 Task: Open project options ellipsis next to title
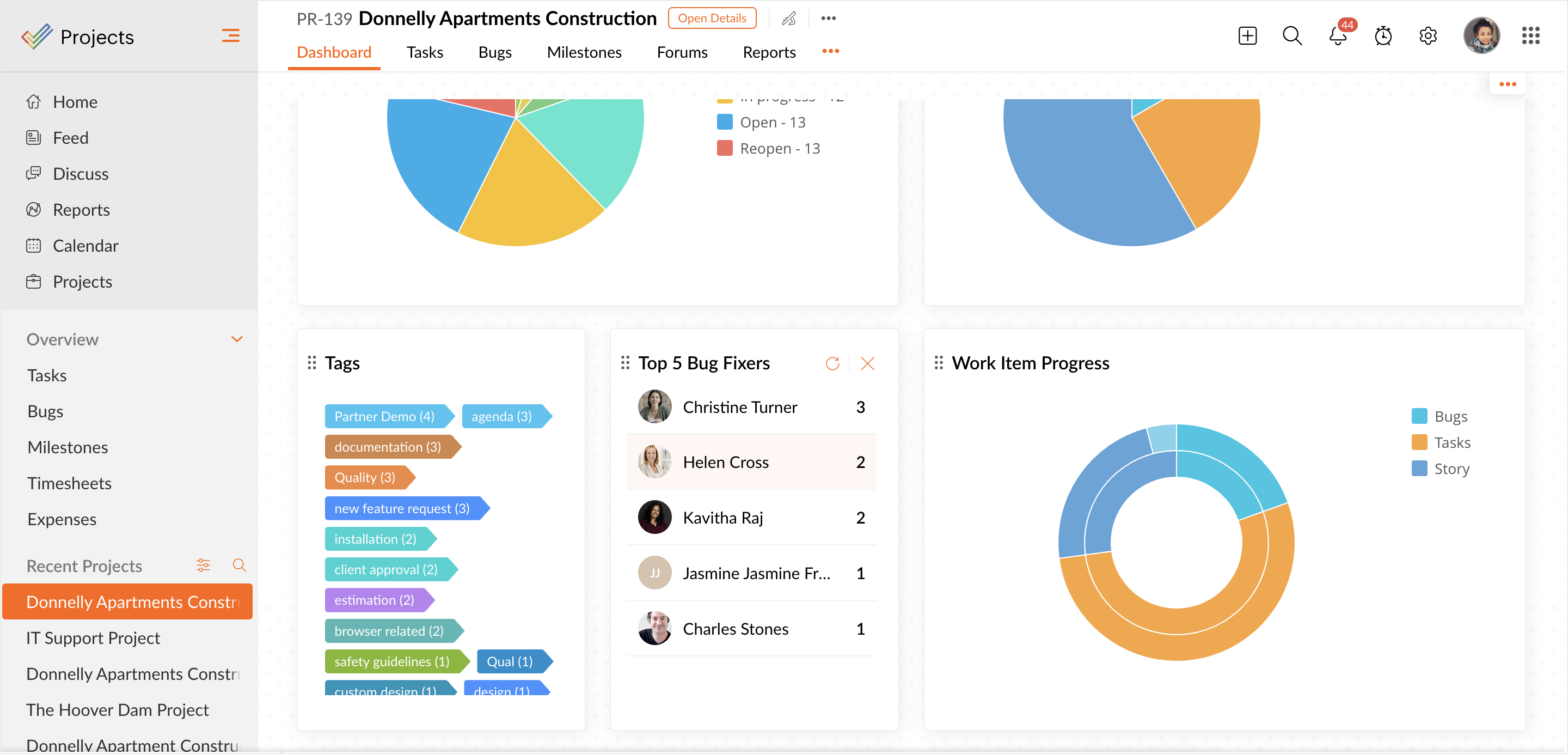coord(828,19)
